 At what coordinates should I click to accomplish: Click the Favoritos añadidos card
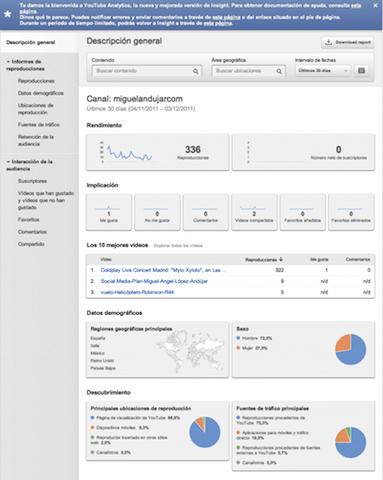(303, 212)
